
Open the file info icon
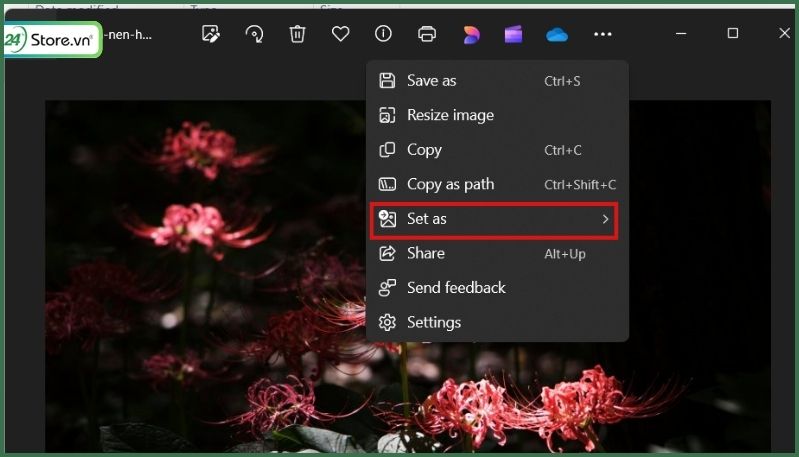point(383,34)
